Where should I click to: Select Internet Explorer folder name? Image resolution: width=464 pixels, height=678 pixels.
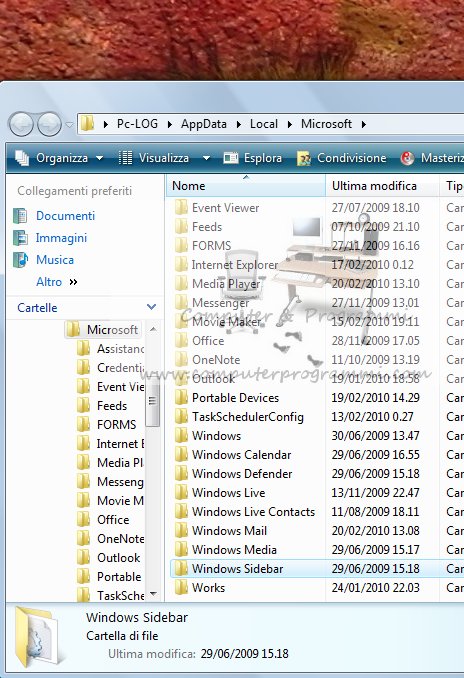pos(235,265)
